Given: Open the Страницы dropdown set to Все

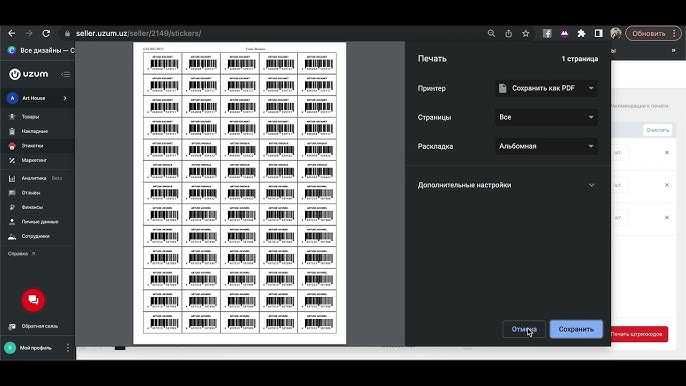Looking at the screenshot, I should 546,117.
